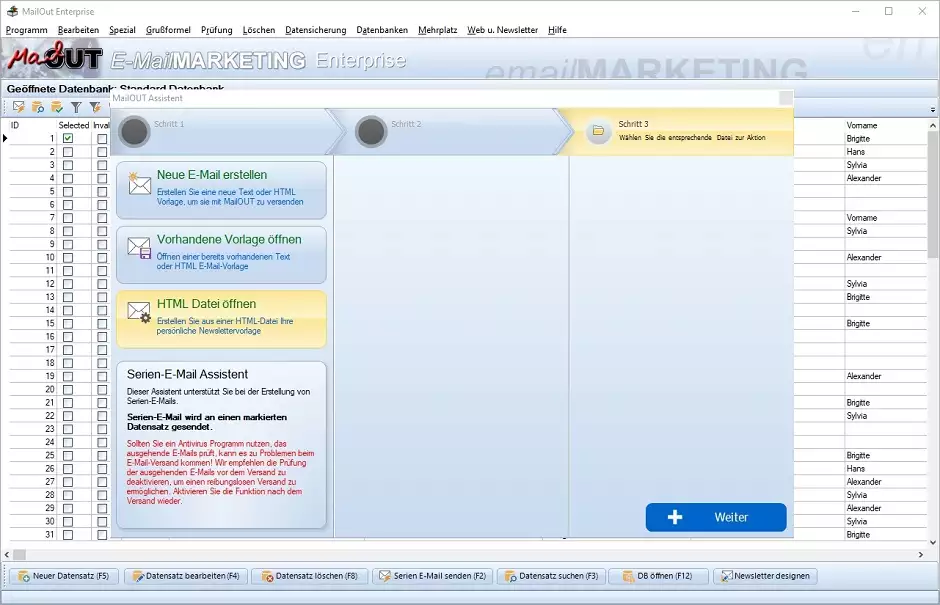Viewport: 940px width, 605px height.
Task: Click the compose mail toolbar icon
Action: coord(19,107)
